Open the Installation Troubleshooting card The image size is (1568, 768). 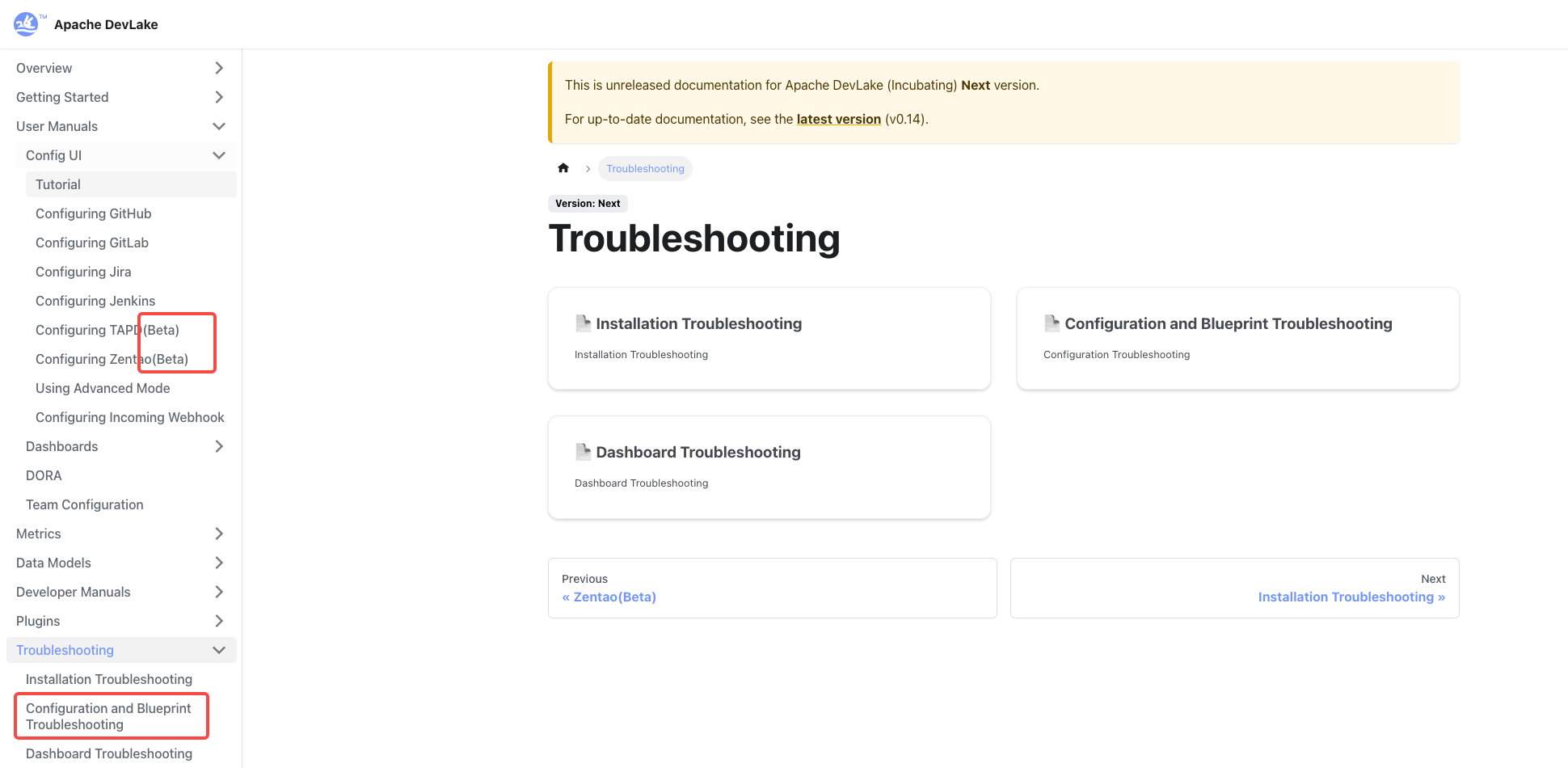pos(769,339)
